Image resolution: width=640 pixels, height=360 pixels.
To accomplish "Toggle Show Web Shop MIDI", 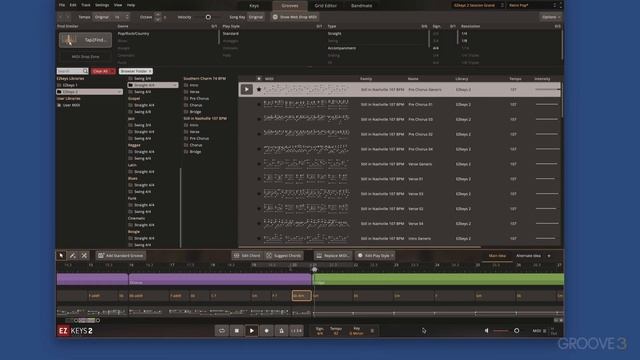I will (295, 17).
